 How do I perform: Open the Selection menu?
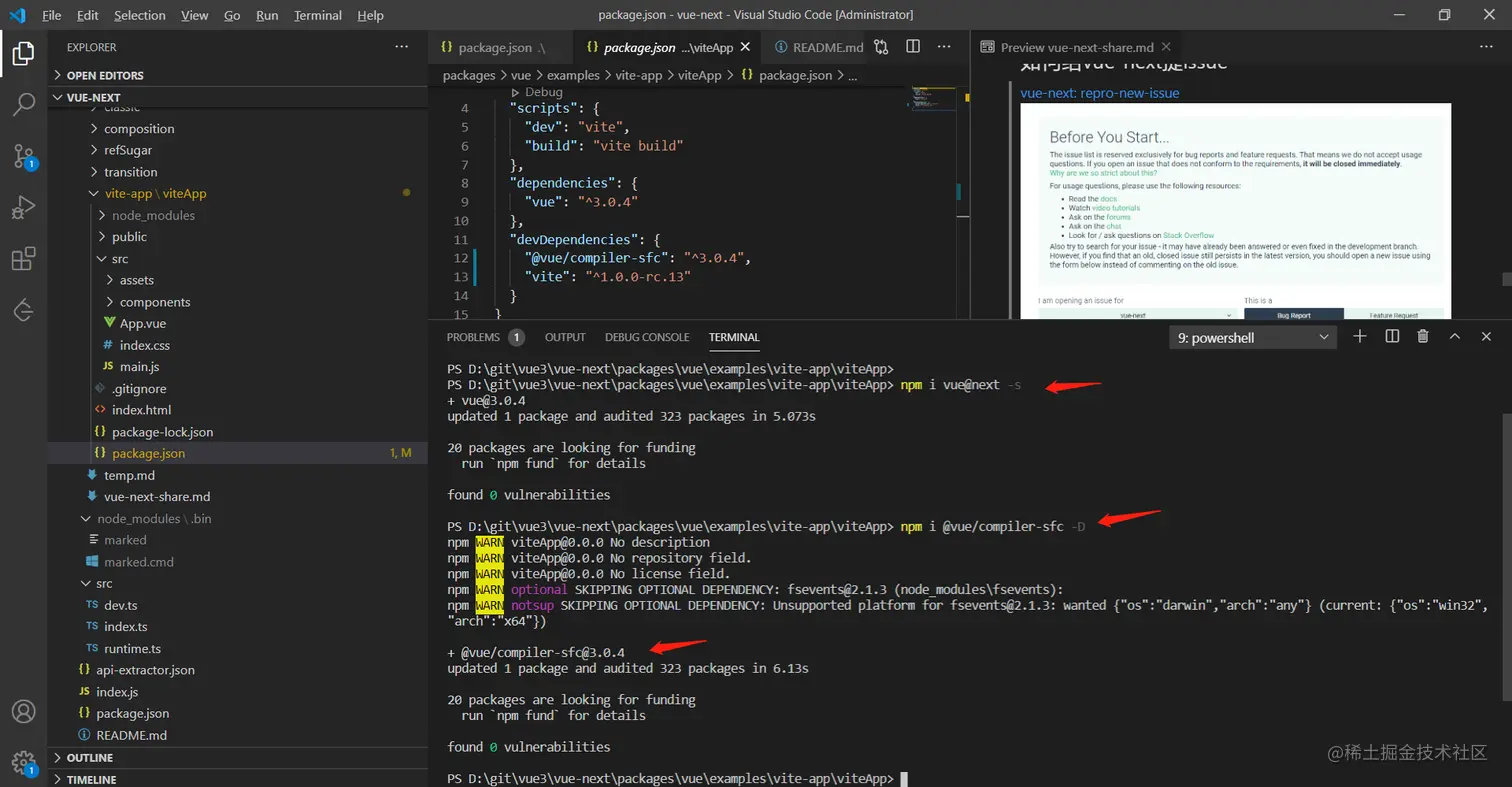[x=140, y=15]
